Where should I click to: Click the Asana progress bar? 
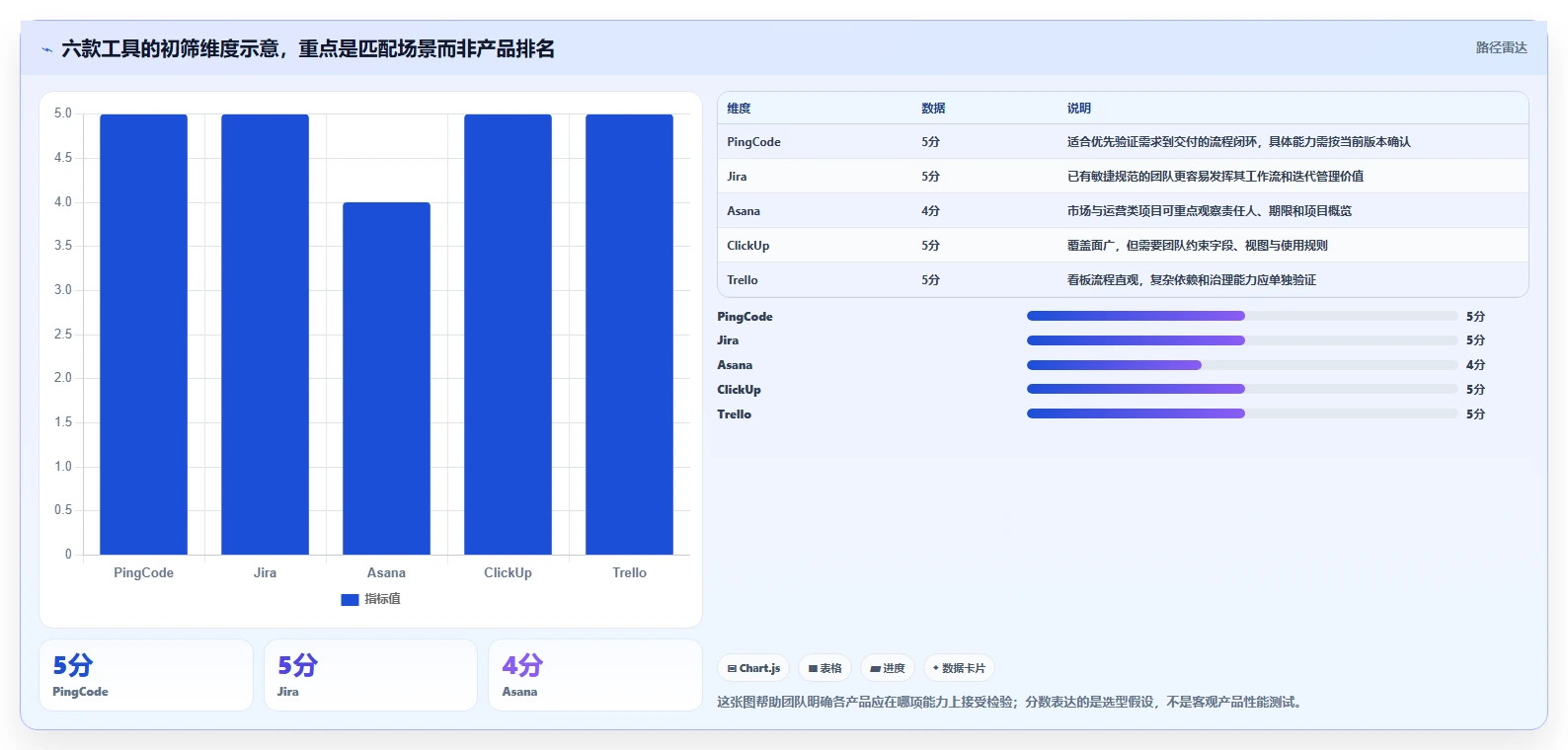[x=1242, y=365]
